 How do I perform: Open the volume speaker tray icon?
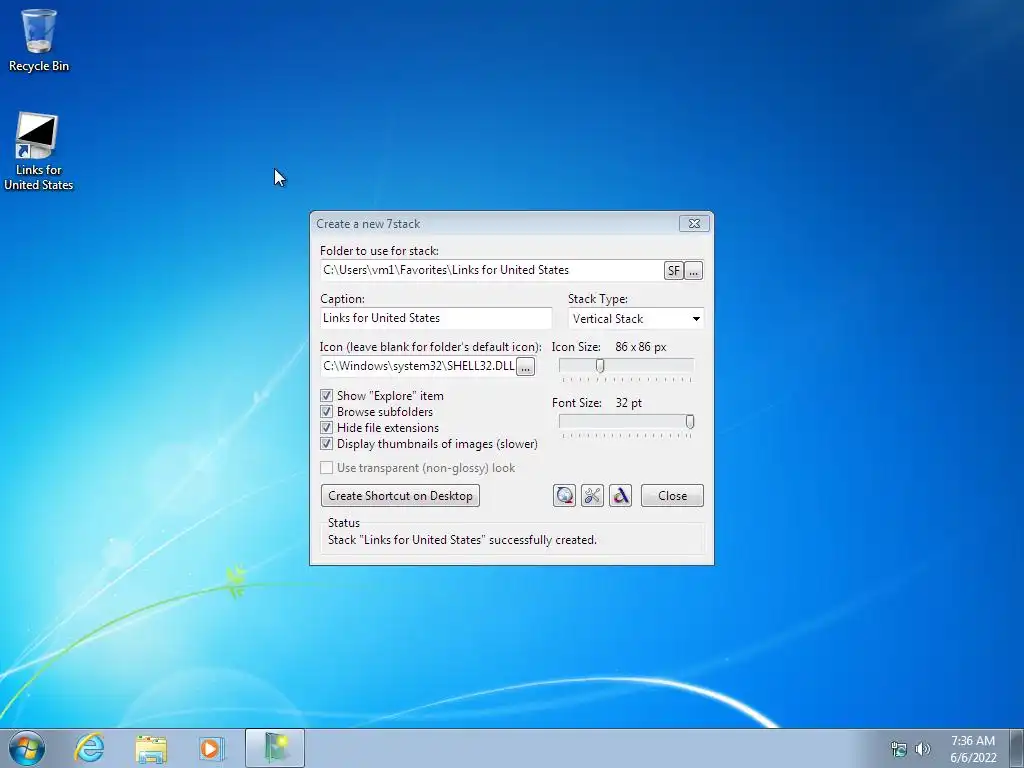pyautogui.click(x=923, y=749)
